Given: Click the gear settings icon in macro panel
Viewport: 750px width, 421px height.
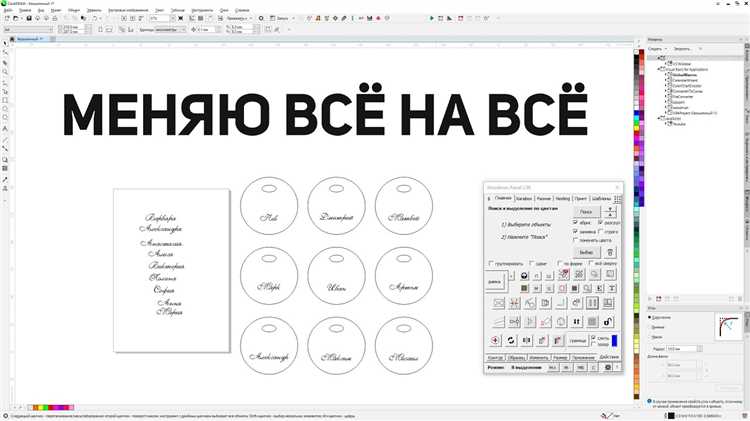Looking at the screenshot, I should click(607, 367).
